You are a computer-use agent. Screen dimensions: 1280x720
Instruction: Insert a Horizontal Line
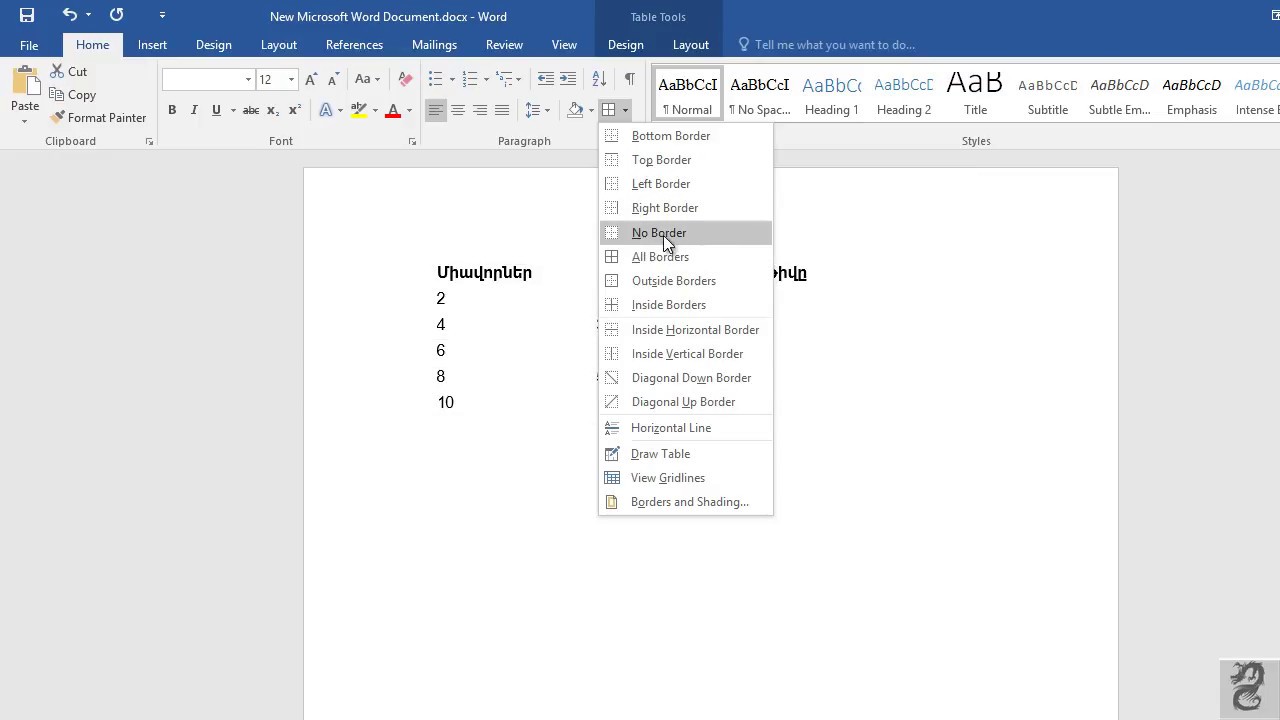pos(686,428)
